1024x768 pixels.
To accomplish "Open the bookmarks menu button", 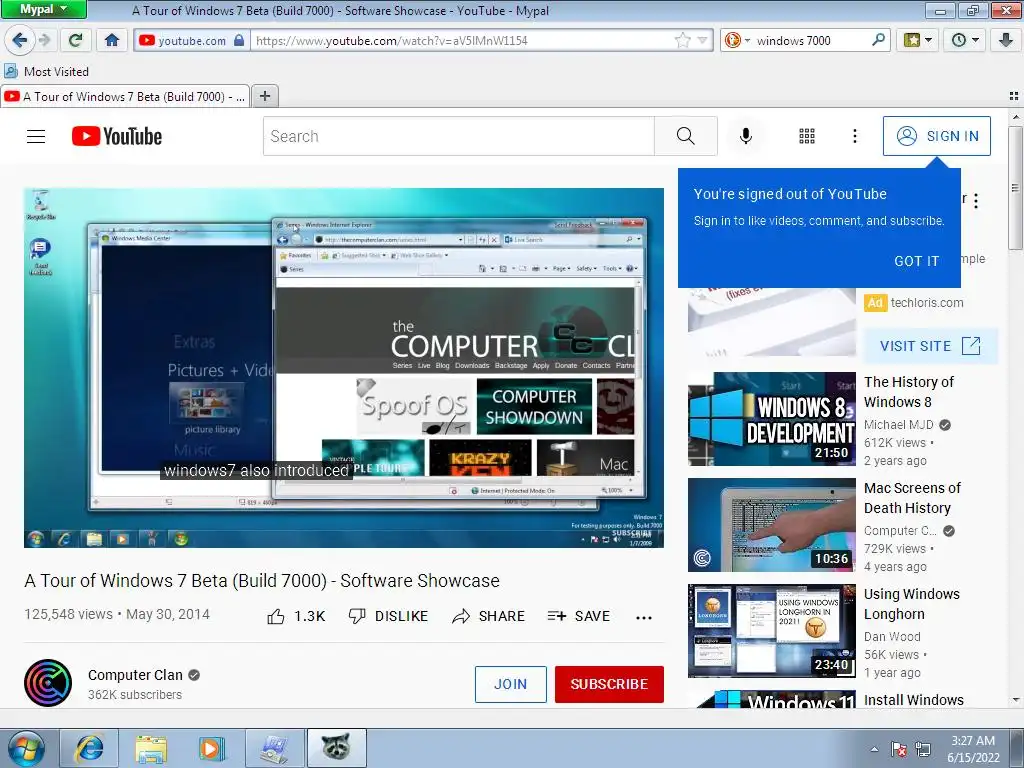I will pos(918,40).
